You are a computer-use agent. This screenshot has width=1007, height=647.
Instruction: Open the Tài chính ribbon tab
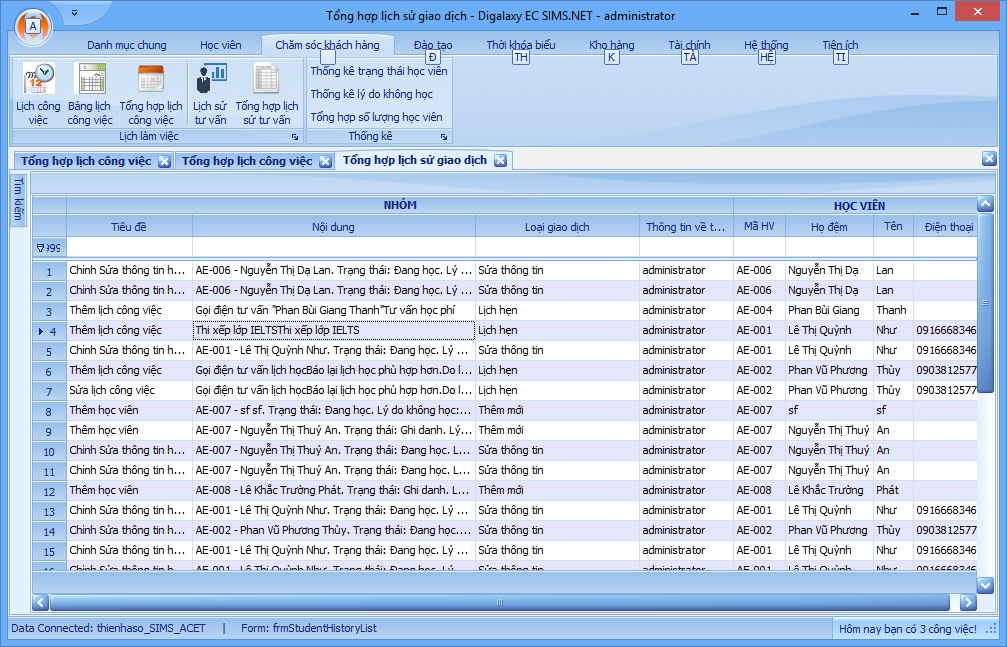pyautogui.click(x=689, y=45)
